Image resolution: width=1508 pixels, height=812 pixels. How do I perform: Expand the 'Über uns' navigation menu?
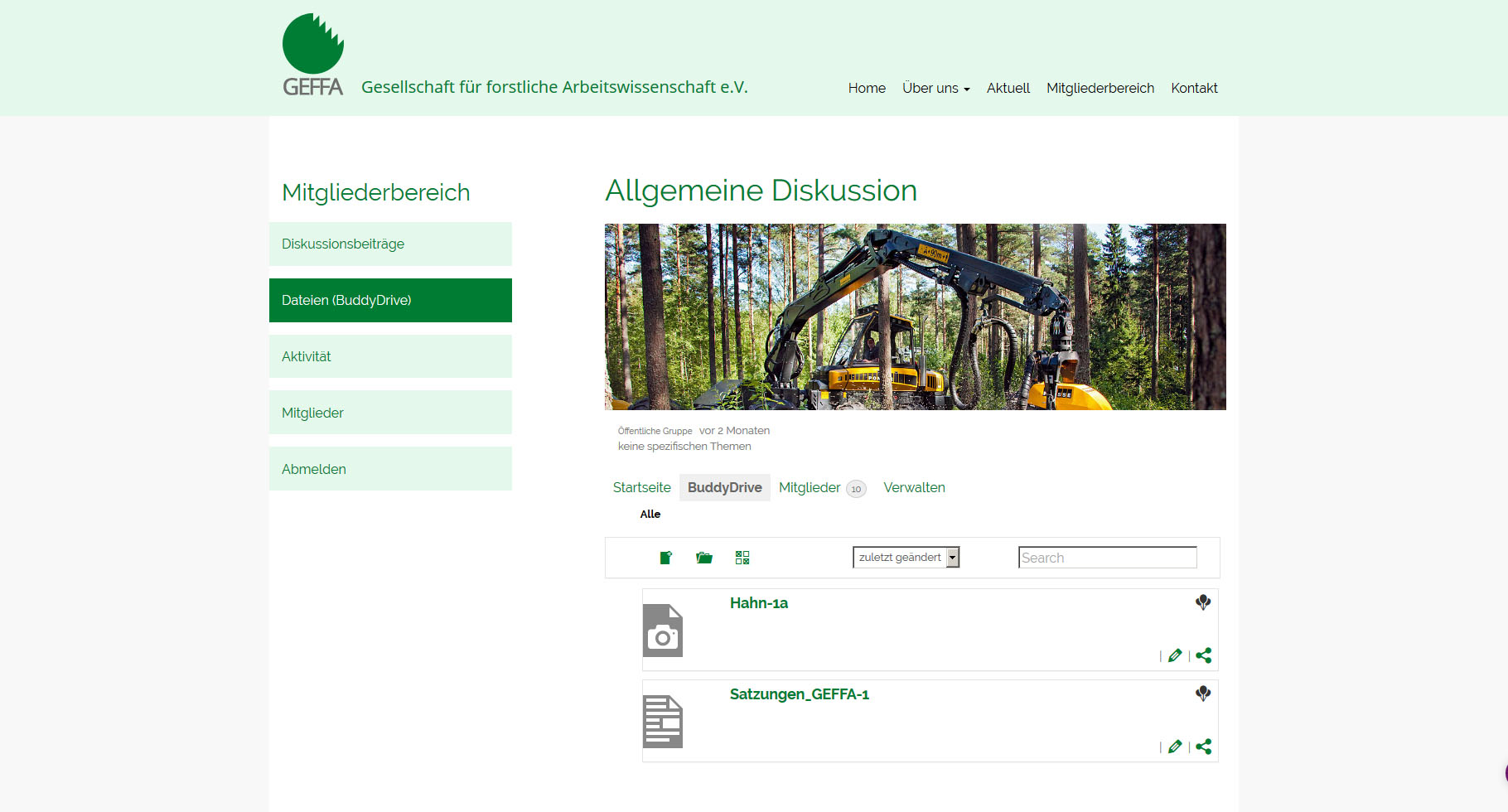[935, 88]
